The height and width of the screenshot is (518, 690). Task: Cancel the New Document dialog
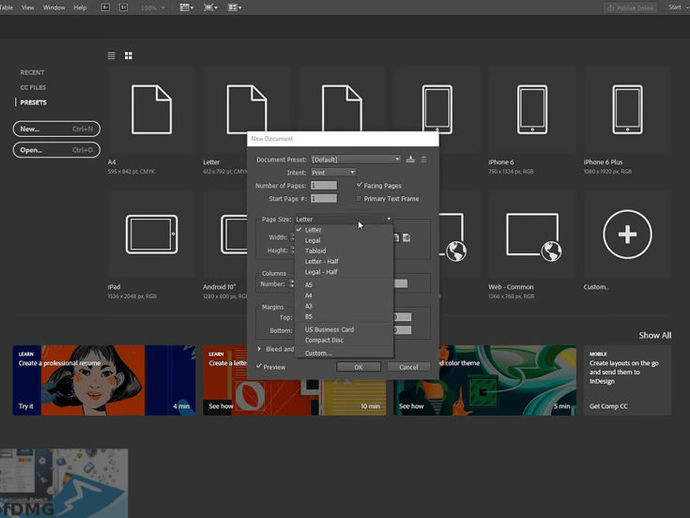click(x=409, y=367)
